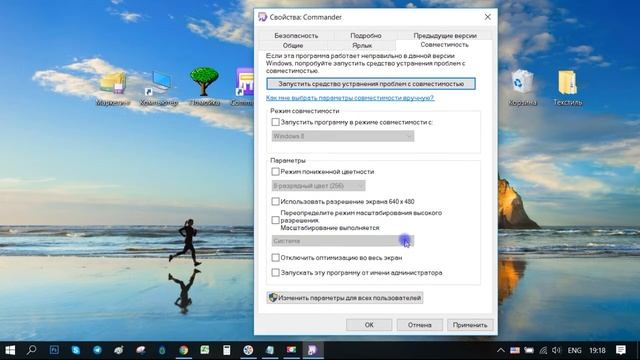Click the OK button
Image resolution: width=640 pixels, height=360 pixels.
pyautogui.click(x=369, y=325)
